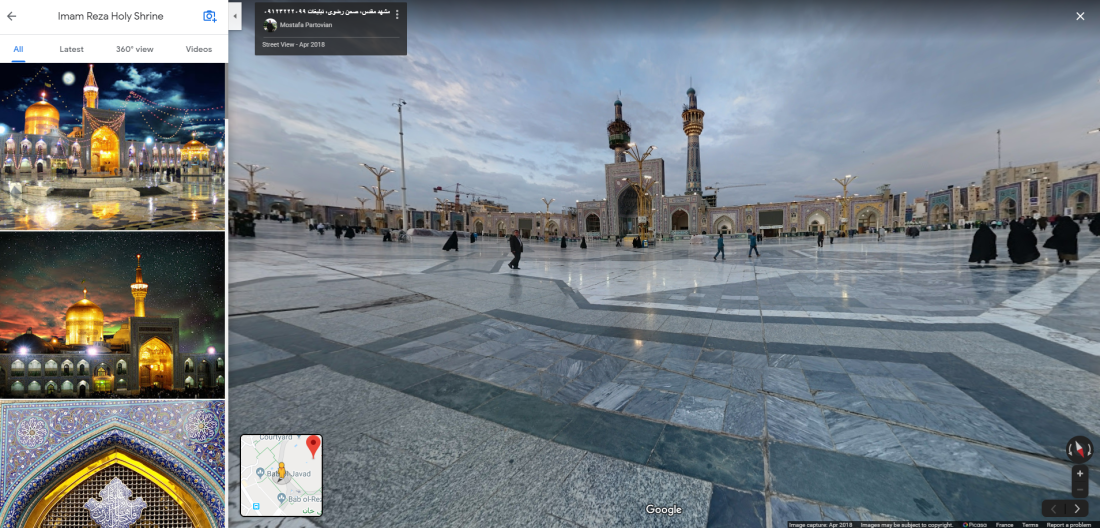Image resolution: width=1100 pixels, height=528 pixels.
Task: Switch to the Latest tab
Action: click(x=72, y=49)
